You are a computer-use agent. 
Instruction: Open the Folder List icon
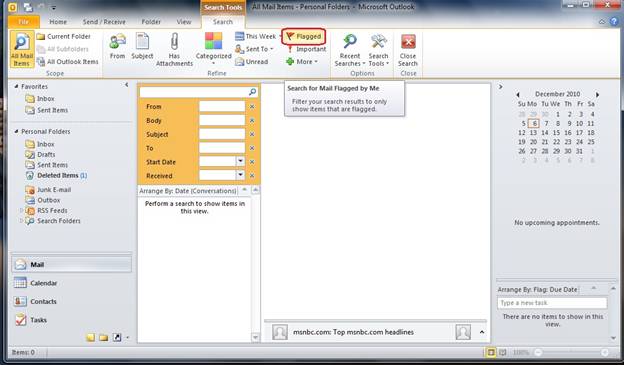pos(103,338)
